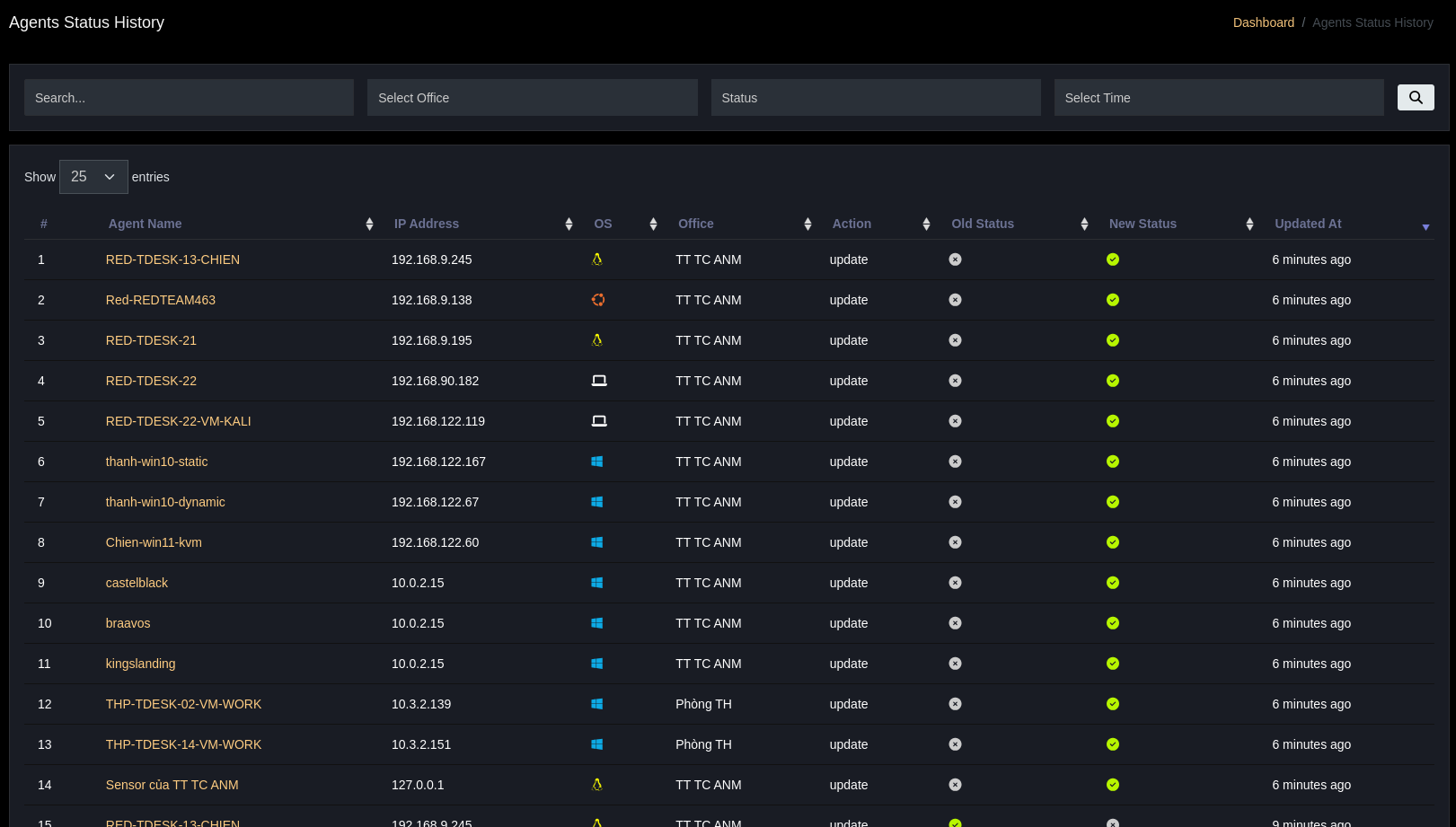
Task: Click new status icon for thanh-win10-static
Action: tap(1113, 462)
